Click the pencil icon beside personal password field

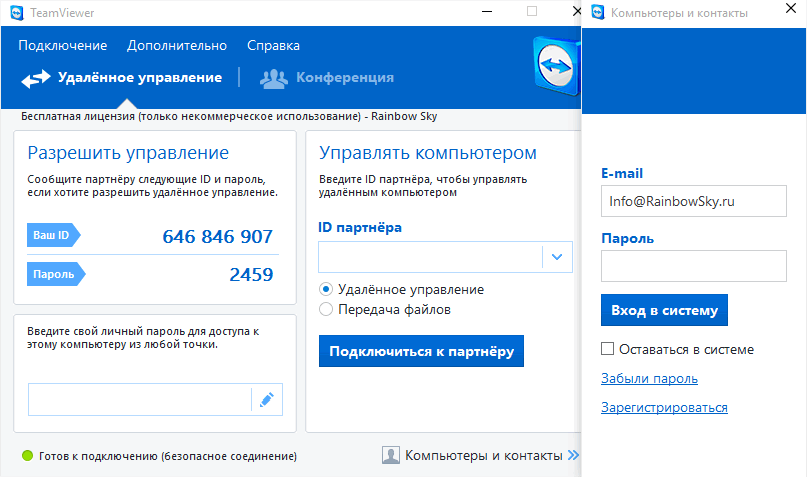click(x=267, y=399)
